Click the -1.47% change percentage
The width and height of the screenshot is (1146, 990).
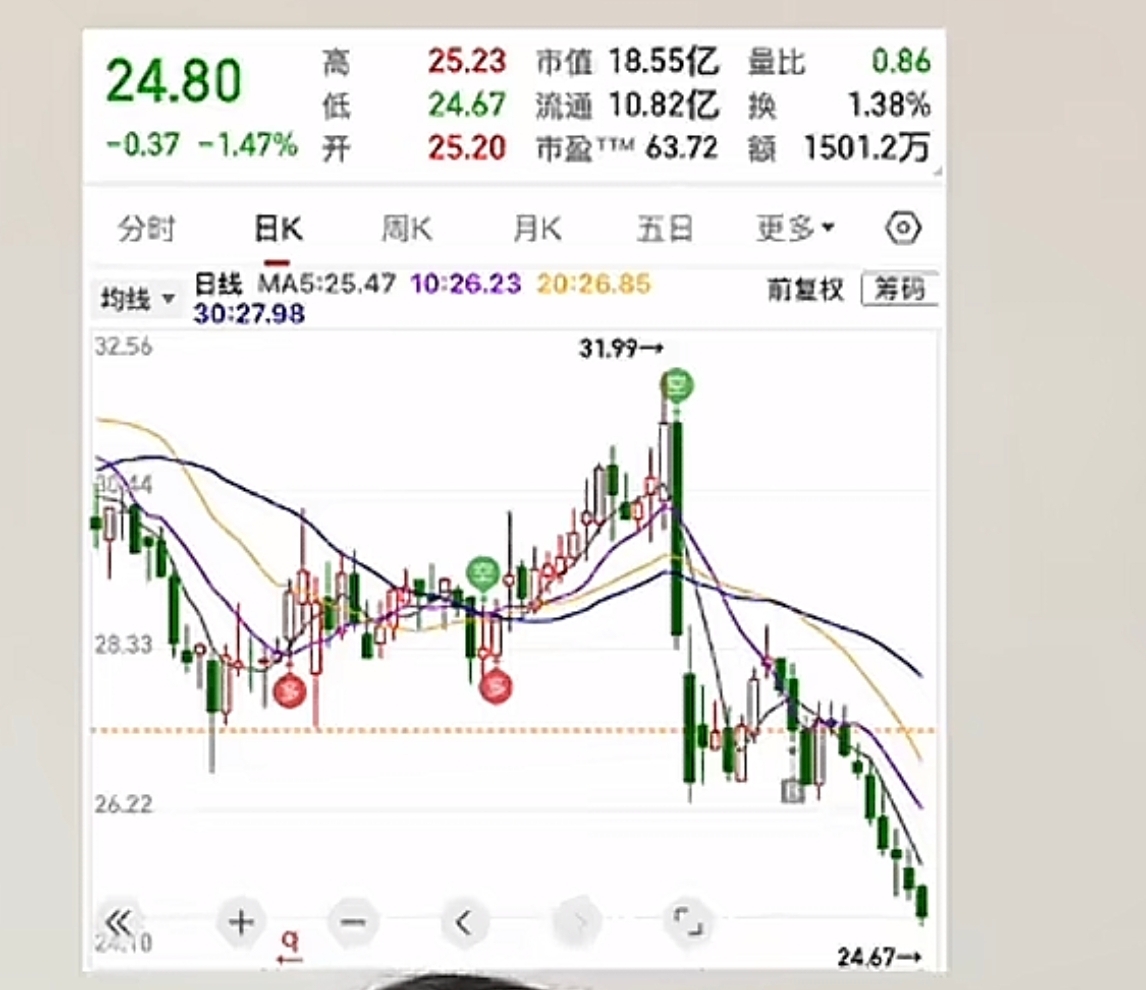tap(248, 145)
